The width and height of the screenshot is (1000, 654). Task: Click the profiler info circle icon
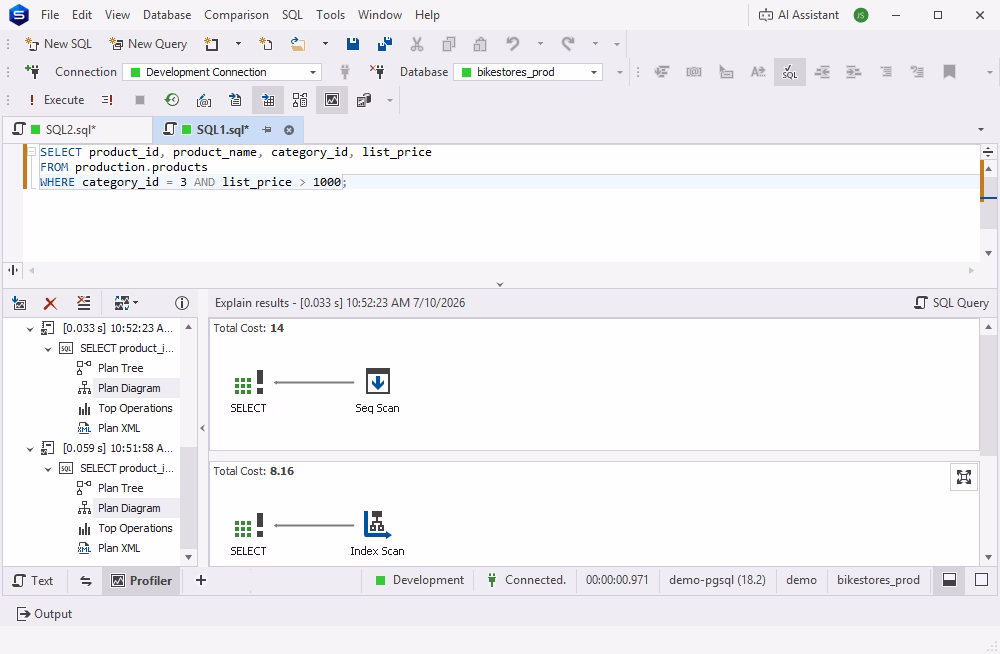point(182,303)
